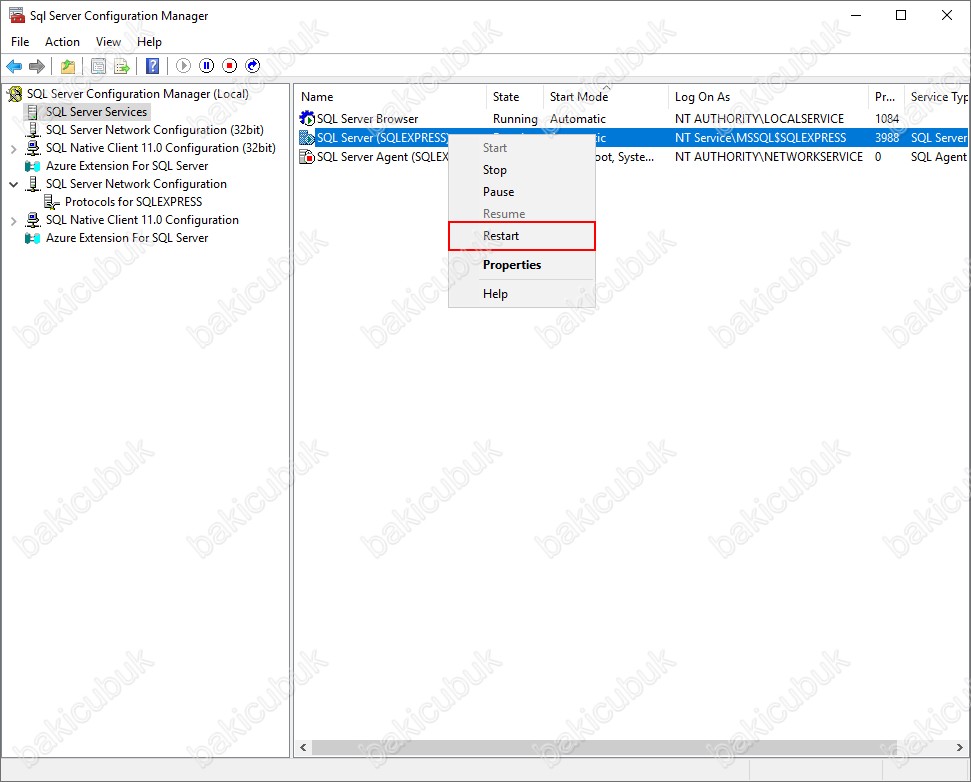971x782 pixels.
Task: Click the Pause Service toolbar button
Action: [207, 65]
